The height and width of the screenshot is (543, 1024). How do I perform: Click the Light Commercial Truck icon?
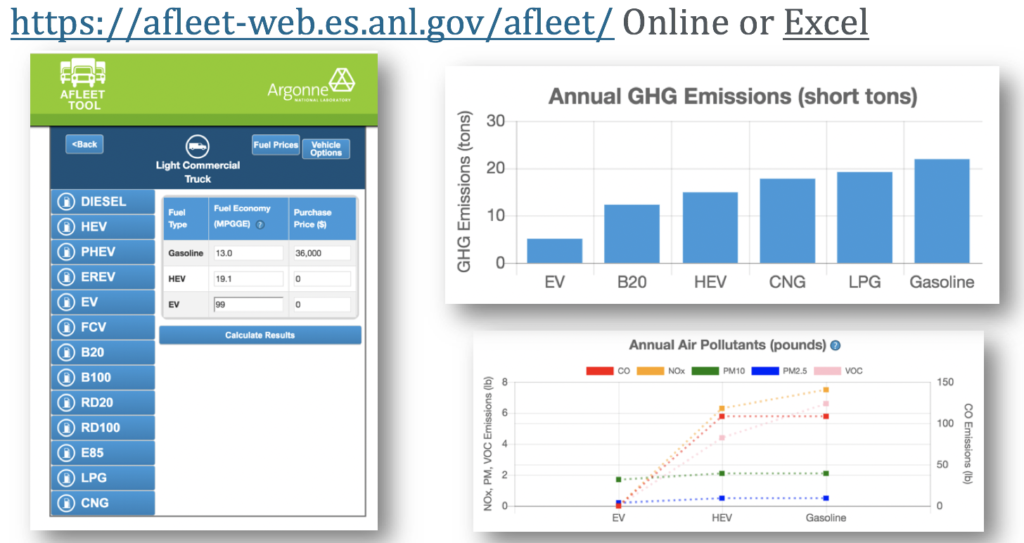[197, 146]
